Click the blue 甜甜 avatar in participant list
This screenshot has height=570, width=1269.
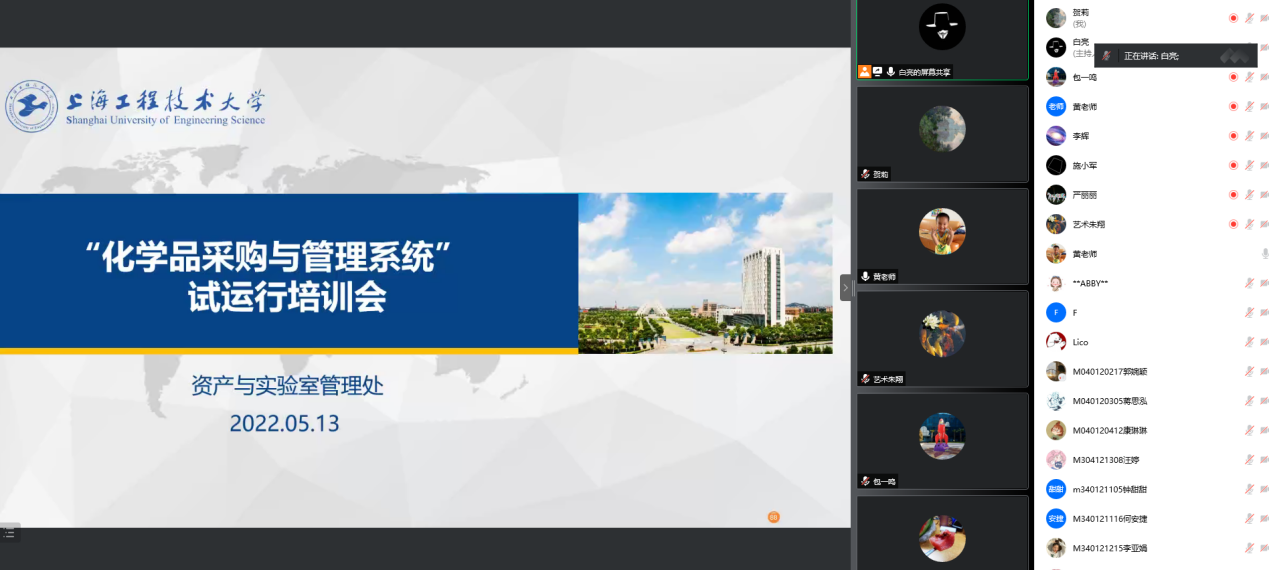pos(1056,490)
